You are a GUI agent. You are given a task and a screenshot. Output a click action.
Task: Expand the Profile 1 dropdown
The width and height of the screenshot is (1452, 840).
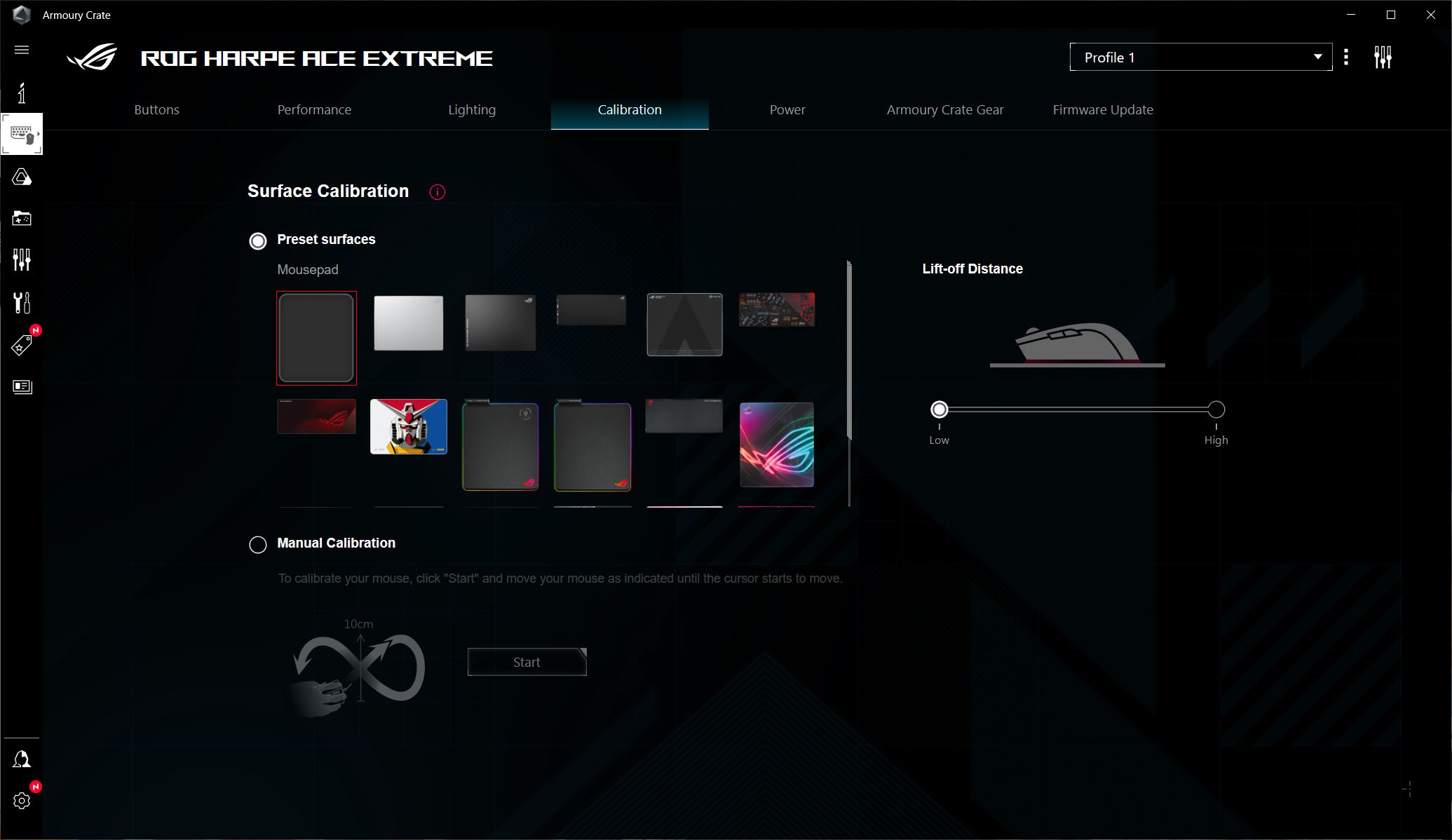pos(1201,57)
